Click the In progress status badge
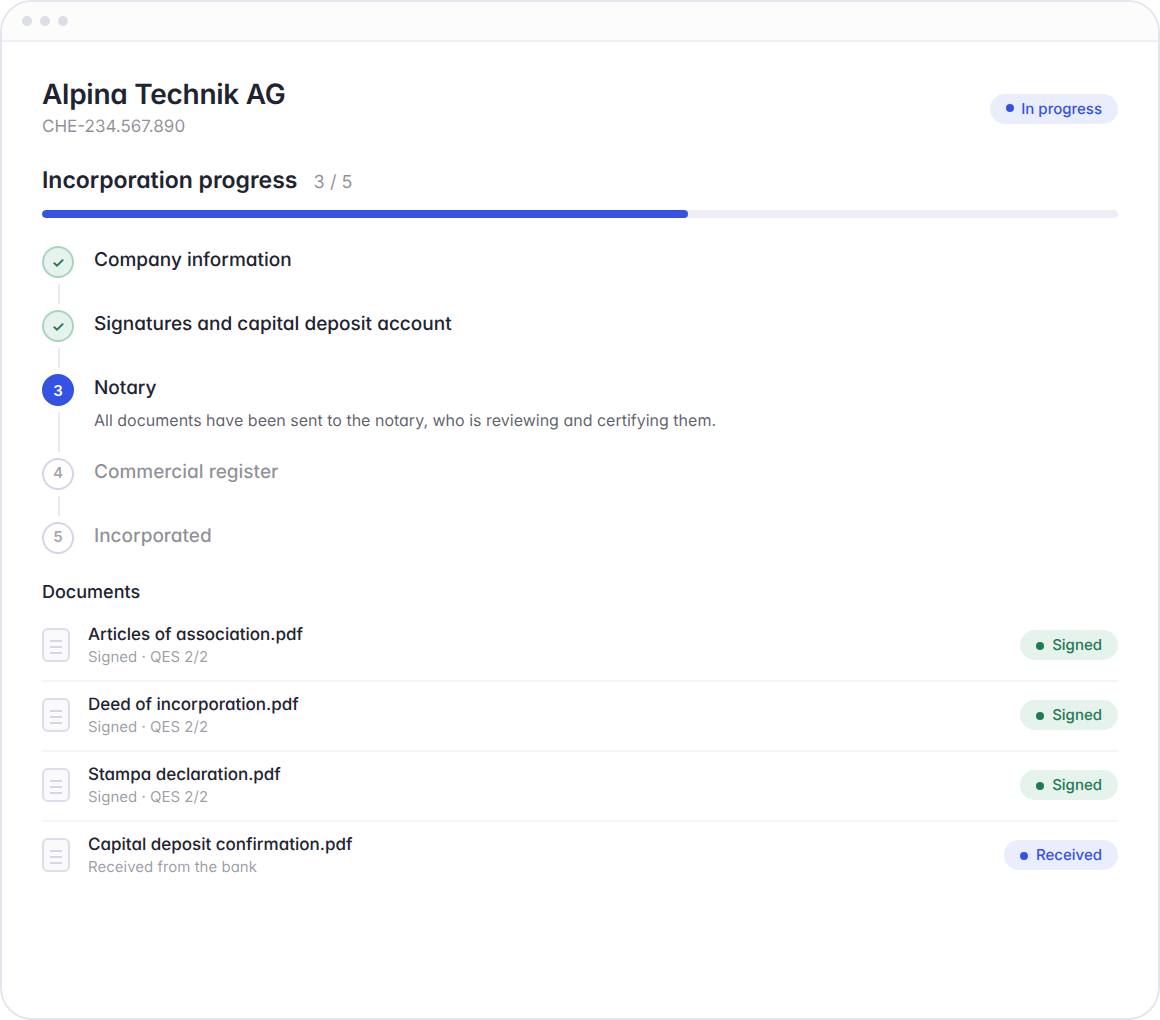1160x1020 pixels. [x=1053, y=109]
